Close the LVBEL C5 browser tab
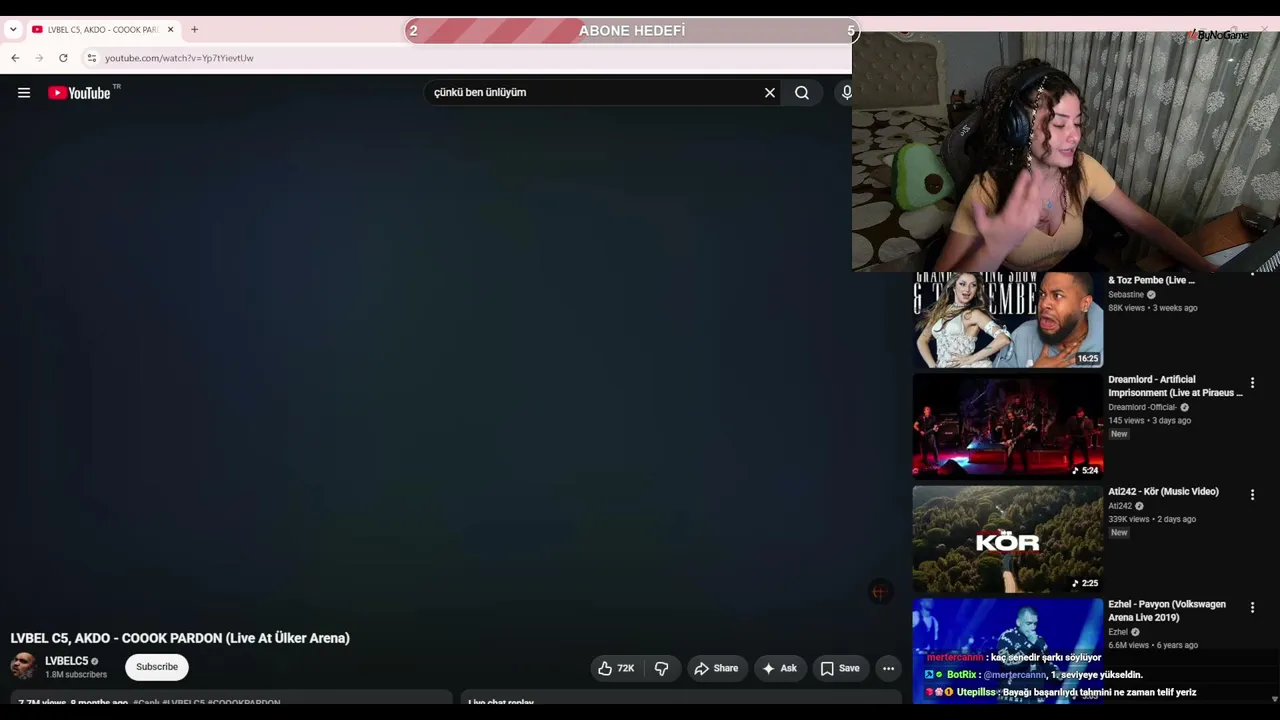Image resolution: width=1280 pixels, height=720 pixels. [x=170, y=30]
